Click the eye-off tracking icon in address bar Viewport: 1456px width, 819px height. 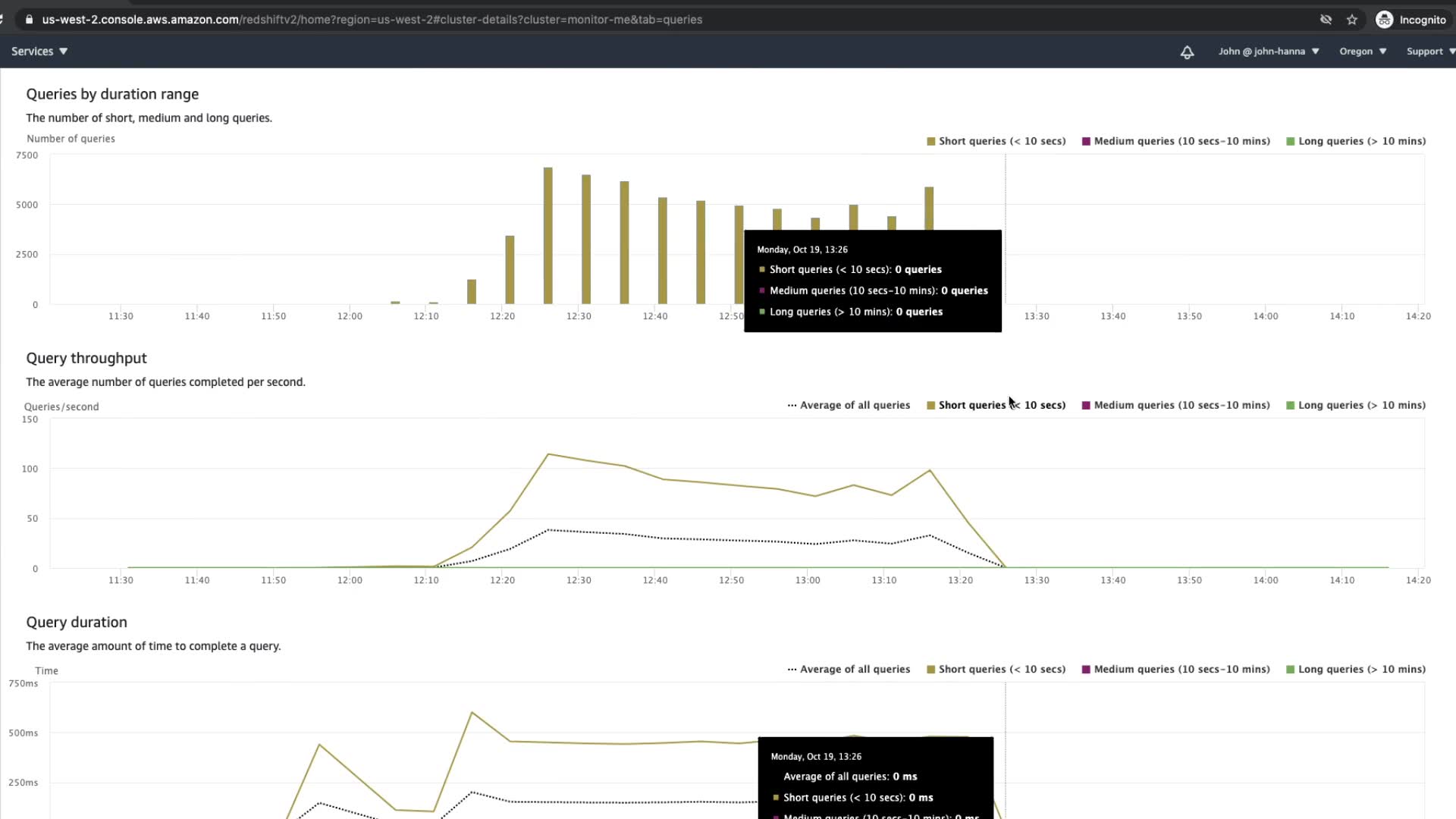pos(1326,20)
